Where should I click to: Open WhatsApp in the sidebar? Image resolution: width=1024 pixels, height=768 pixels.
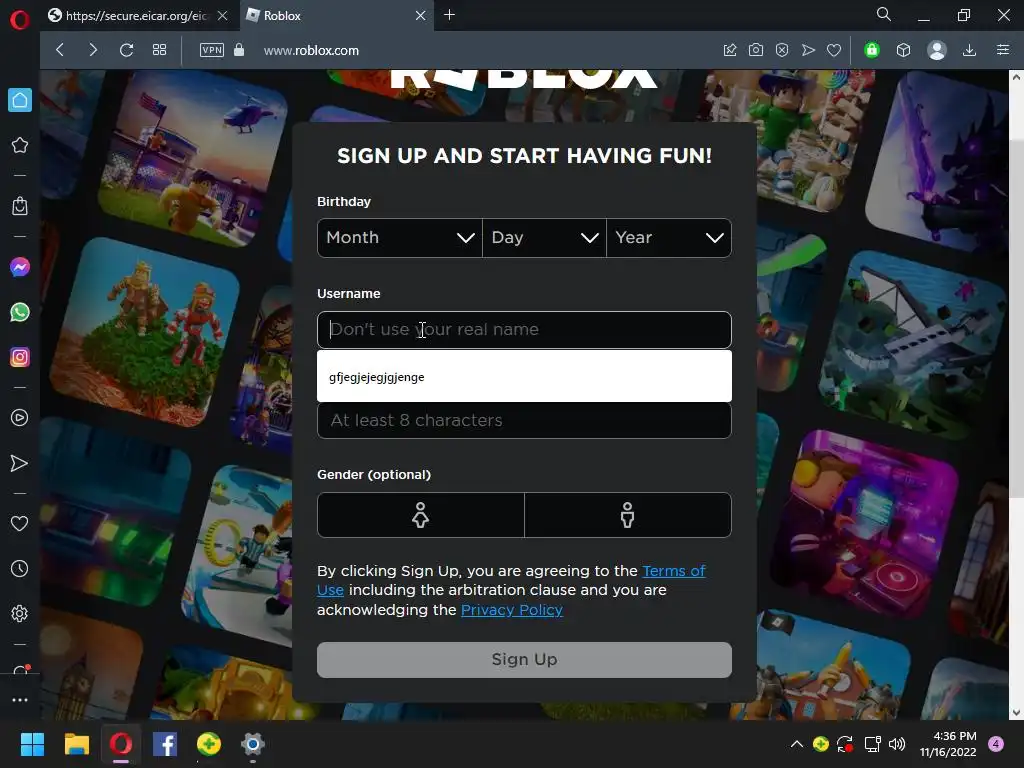[x=20, y=312]
